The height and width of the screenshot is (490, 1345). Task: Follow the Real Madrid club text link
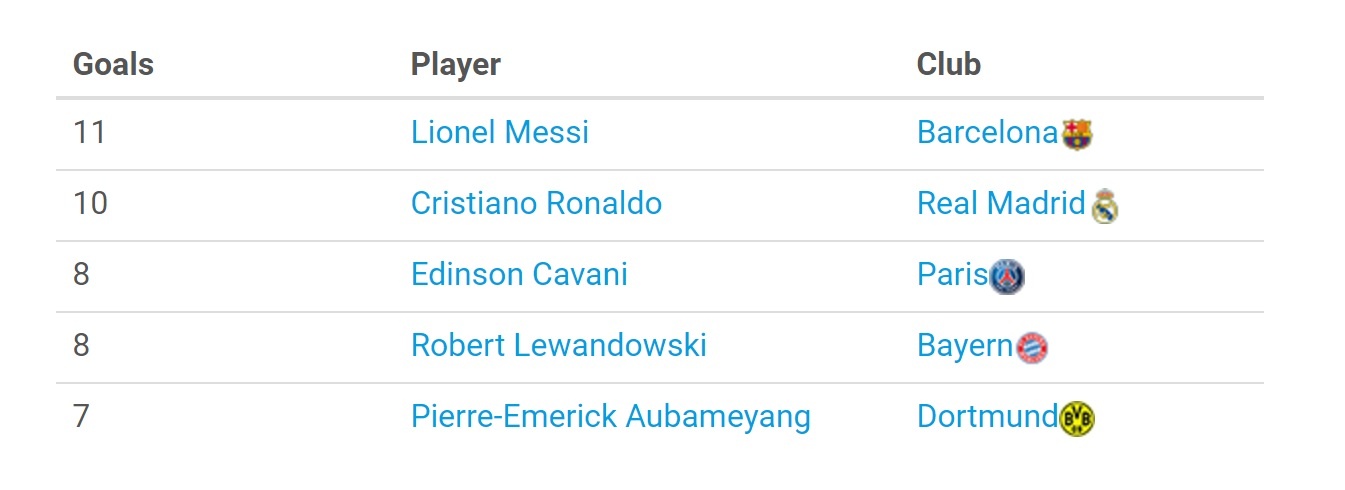tap(1000, 203)
